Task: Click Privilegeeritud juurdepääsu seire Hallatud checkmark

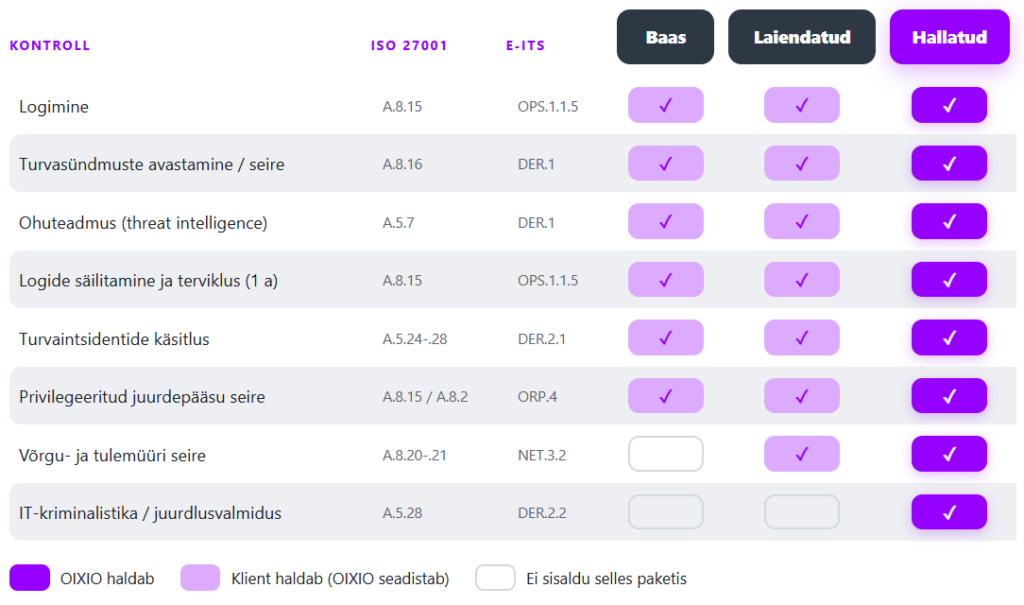Action: click(x=949, y=396)
